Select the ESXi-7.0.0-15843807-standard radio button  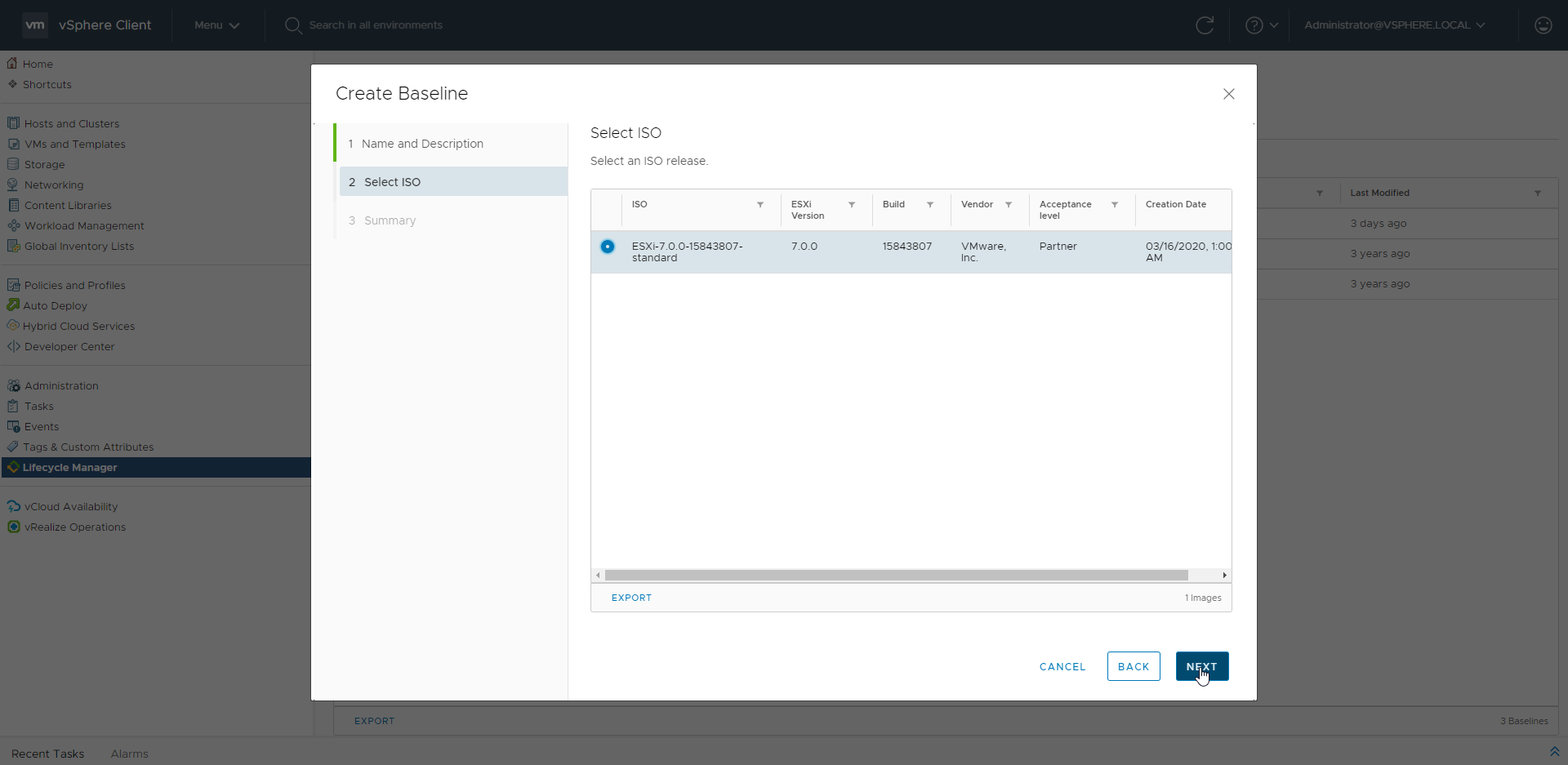[x=608, y=247]
